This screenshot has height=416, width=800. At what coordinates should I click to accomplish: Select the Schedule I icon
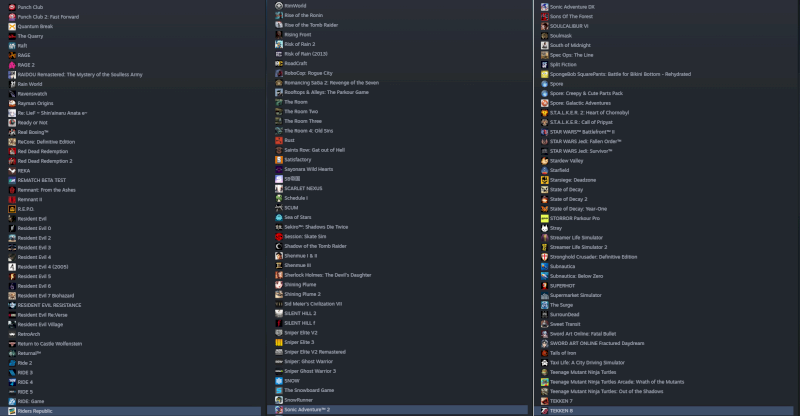[x=279, y=198]
